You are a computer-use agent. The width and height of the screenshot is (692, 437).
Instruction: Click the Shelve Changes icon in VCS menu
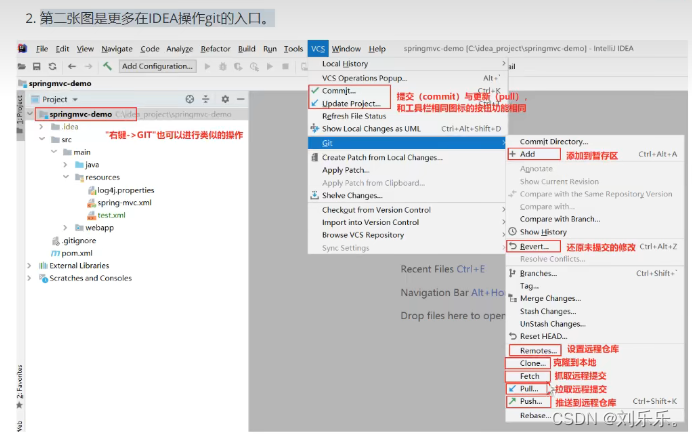click(x=314, y=195)
